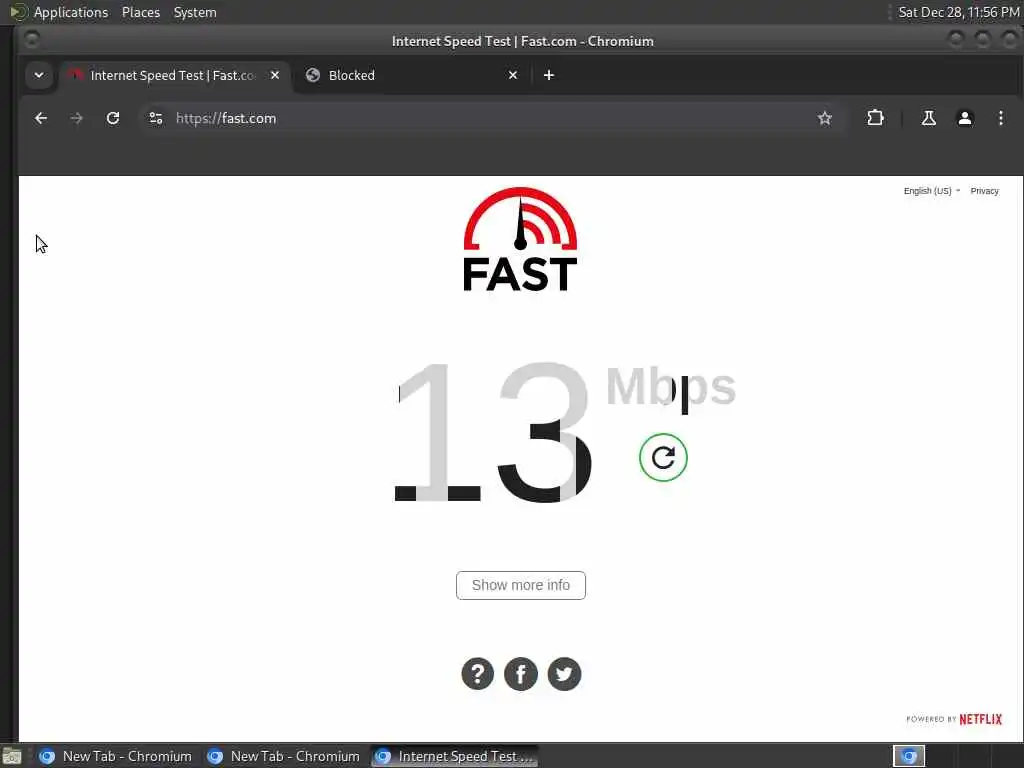Image resolution: width=1024 pixels, height=768 pixels.
Task: Restart the speed test with refresh icon
Action: [x=663, y=457]
